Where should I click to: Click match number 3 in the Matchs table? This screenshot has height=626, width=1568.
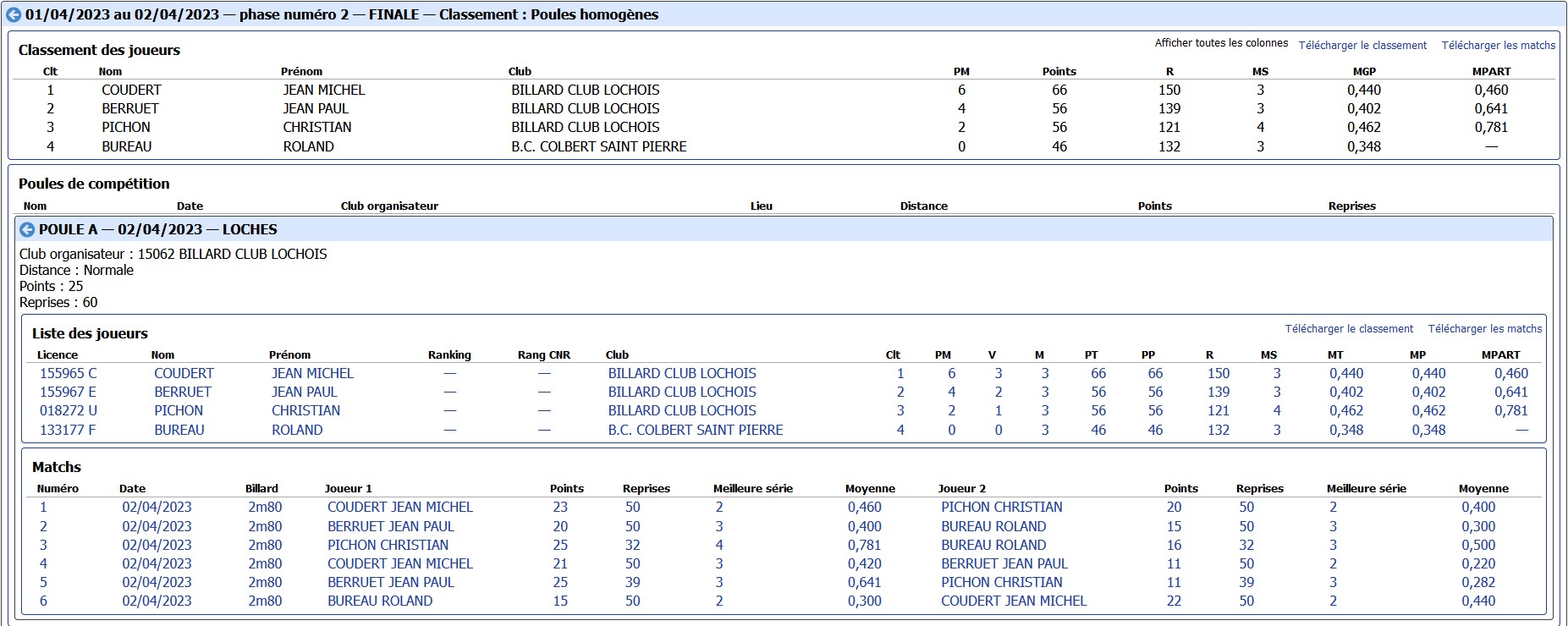[43, 545]
